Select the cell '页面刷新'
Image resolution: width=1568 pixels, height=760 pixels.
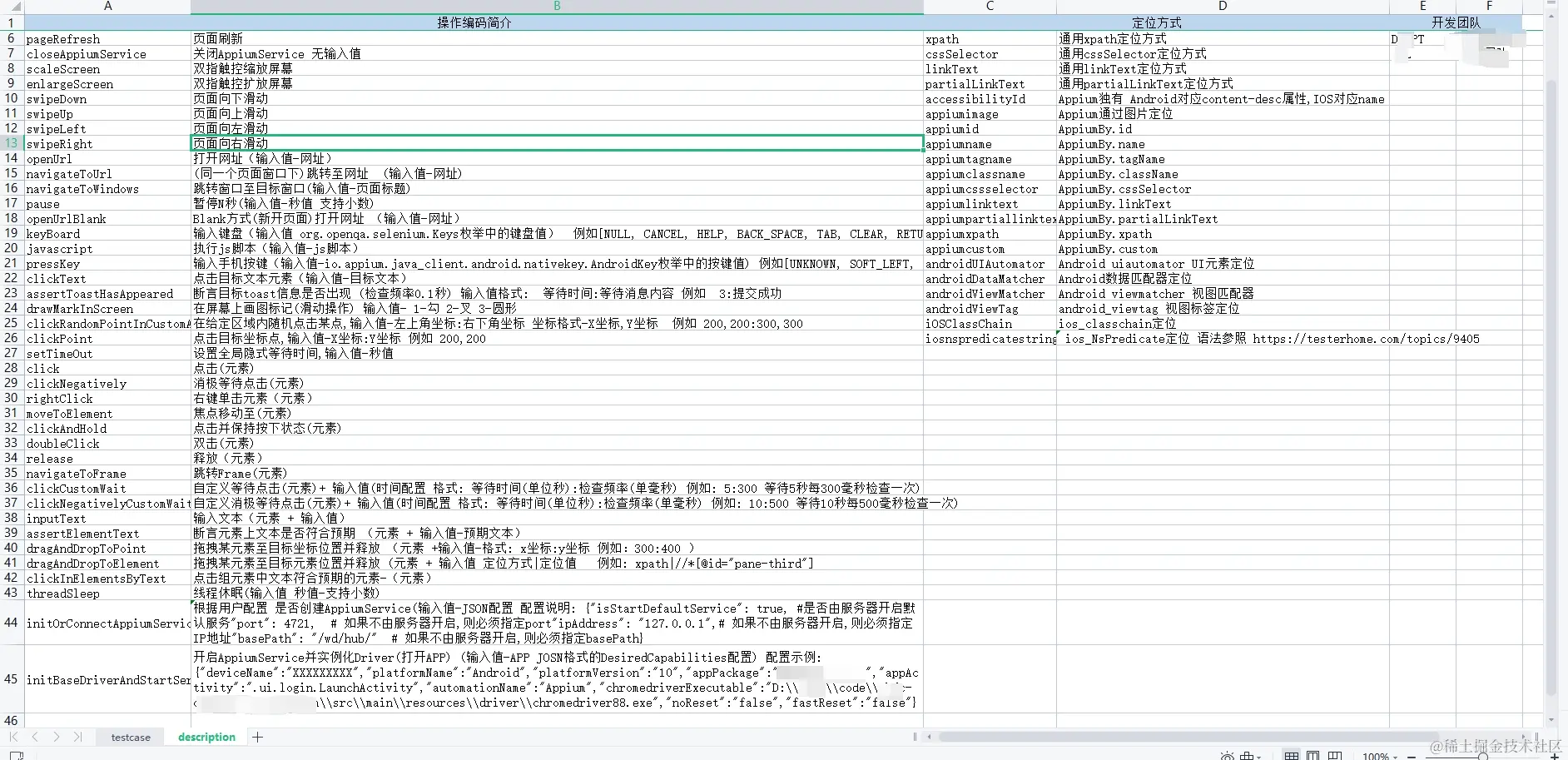tap(557, 38)
